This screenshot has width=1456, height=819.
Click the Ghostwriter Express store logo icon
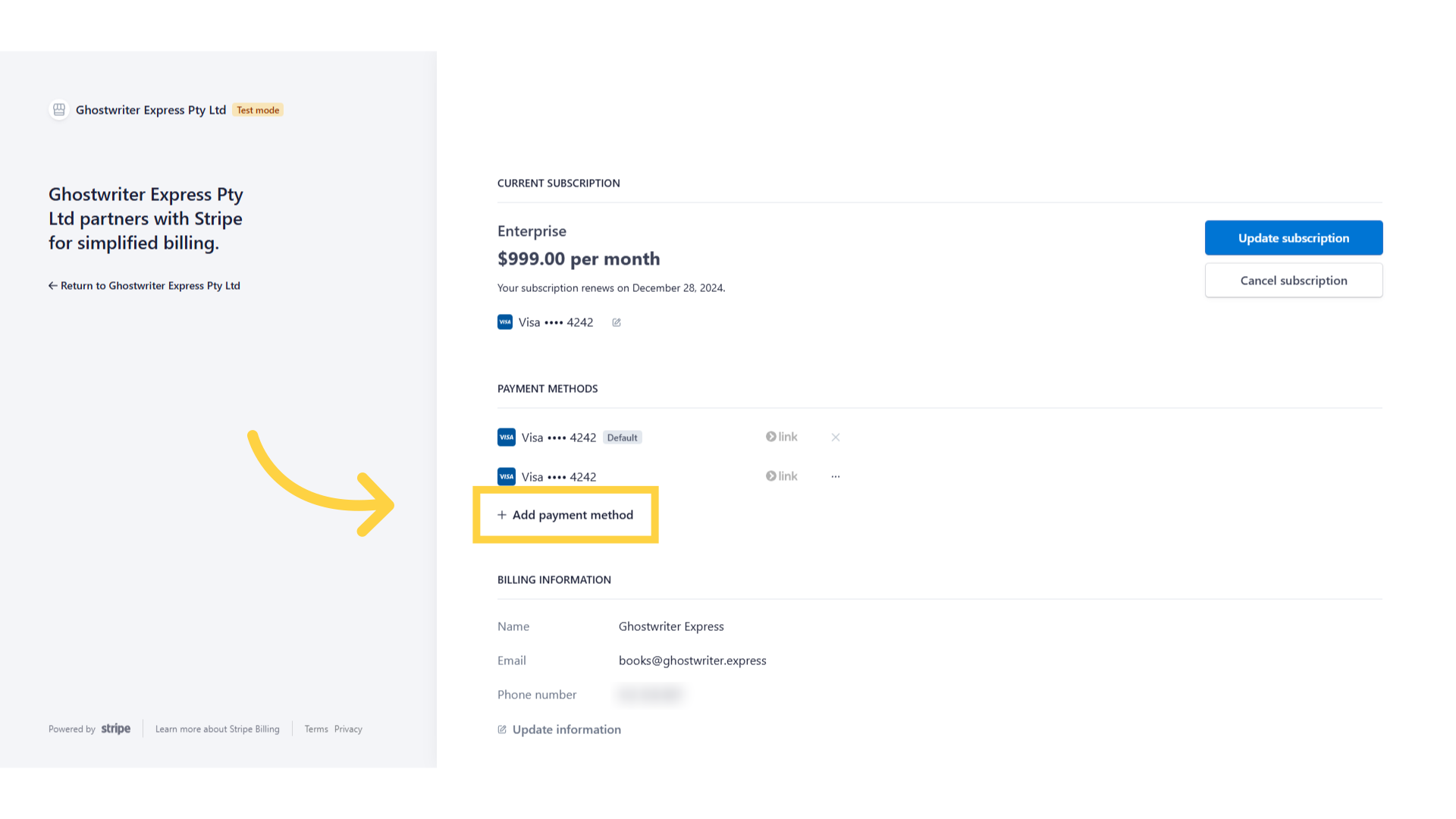(x=59, y=110)
